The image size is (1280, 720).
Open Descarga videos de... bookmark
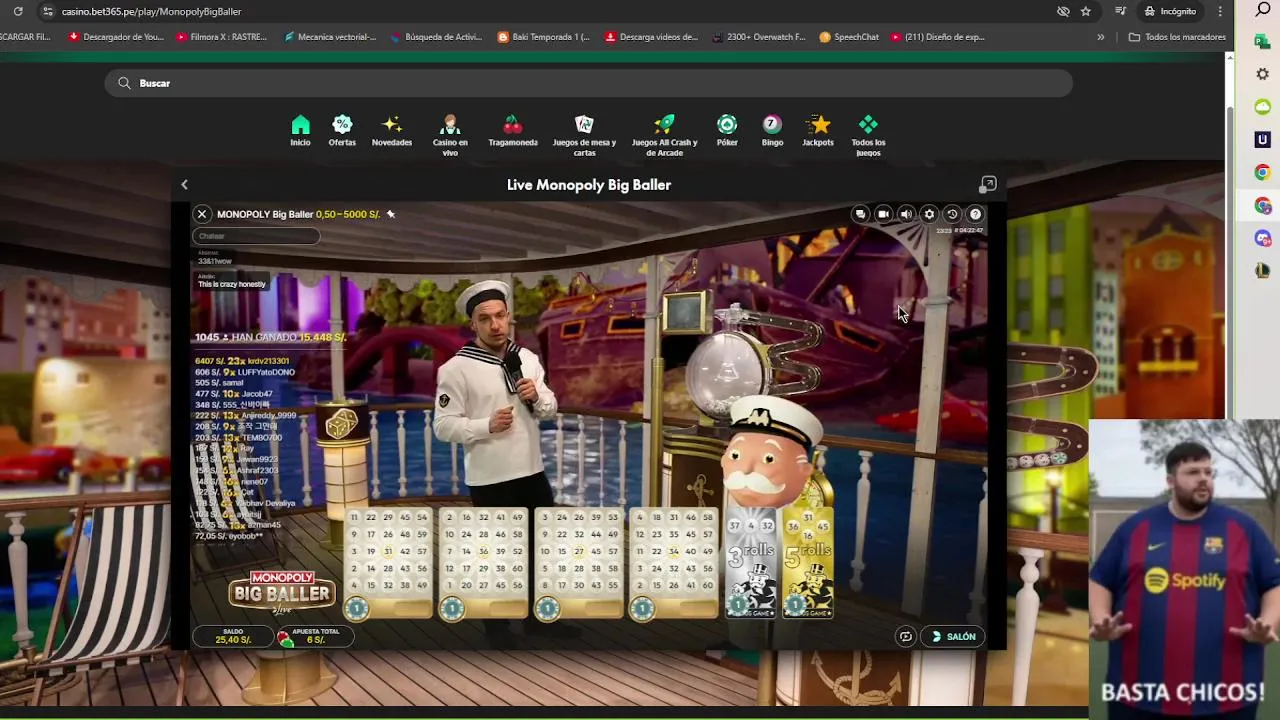[651, 37]
